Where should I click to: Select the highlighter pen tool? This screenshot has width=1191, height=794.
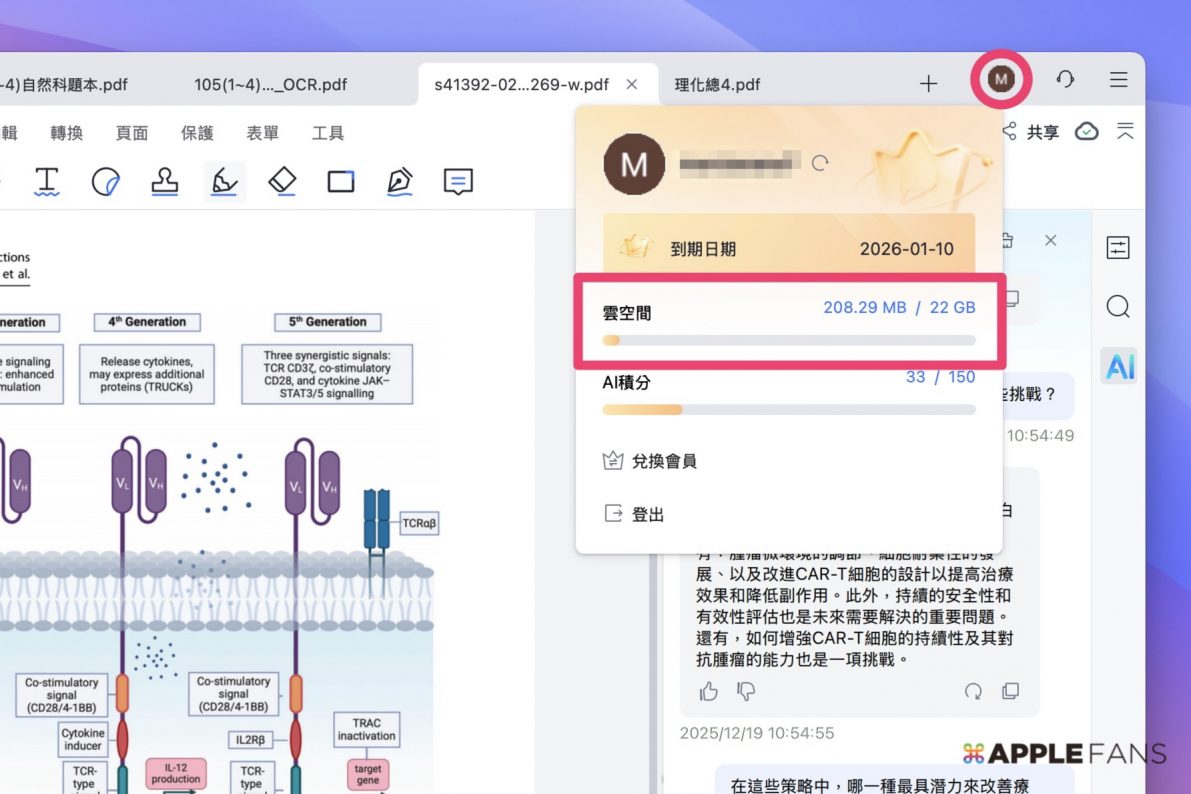click(x=224, y=181)
